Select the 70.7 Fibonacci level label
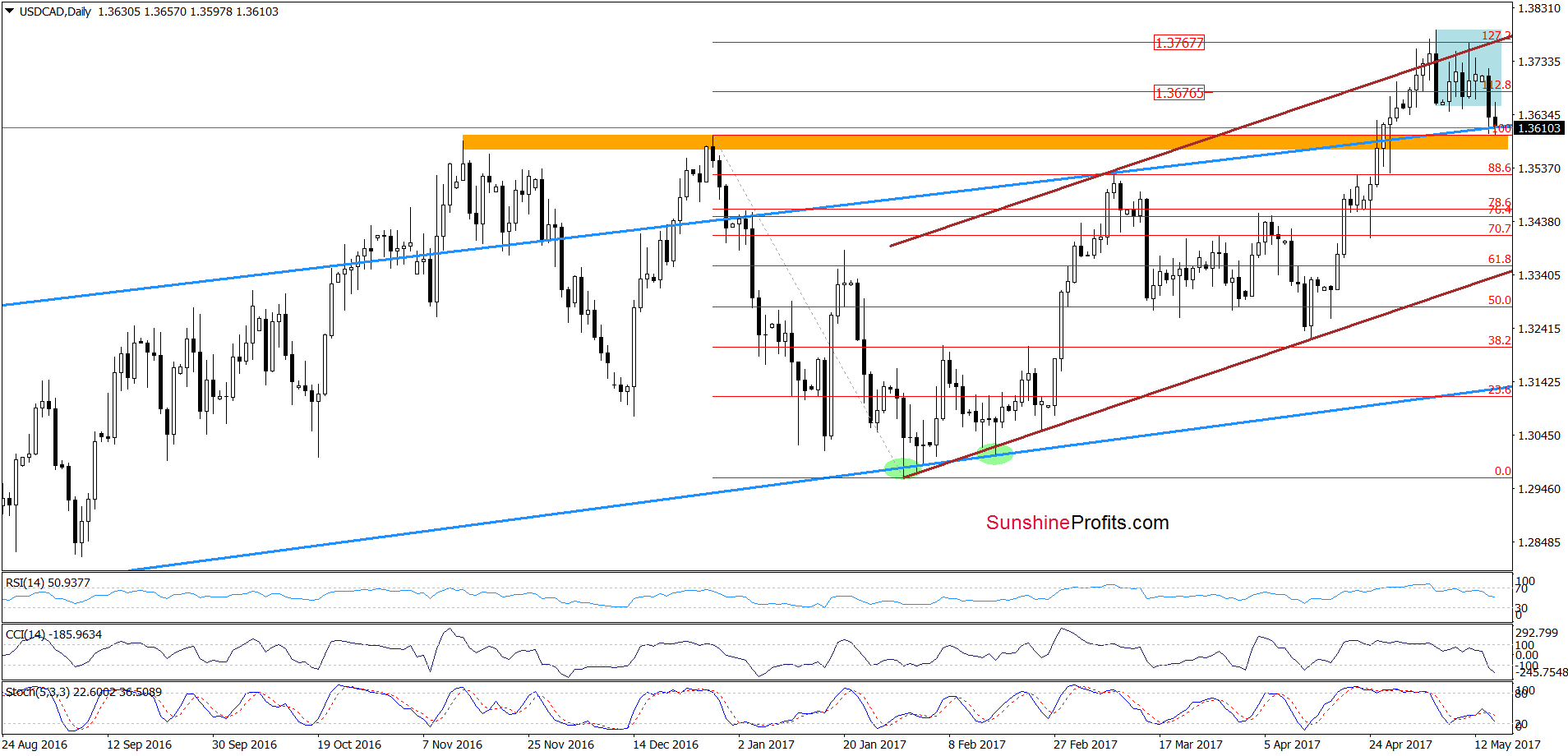Screen dimensions: 1568x756 tap(1499, 228)
